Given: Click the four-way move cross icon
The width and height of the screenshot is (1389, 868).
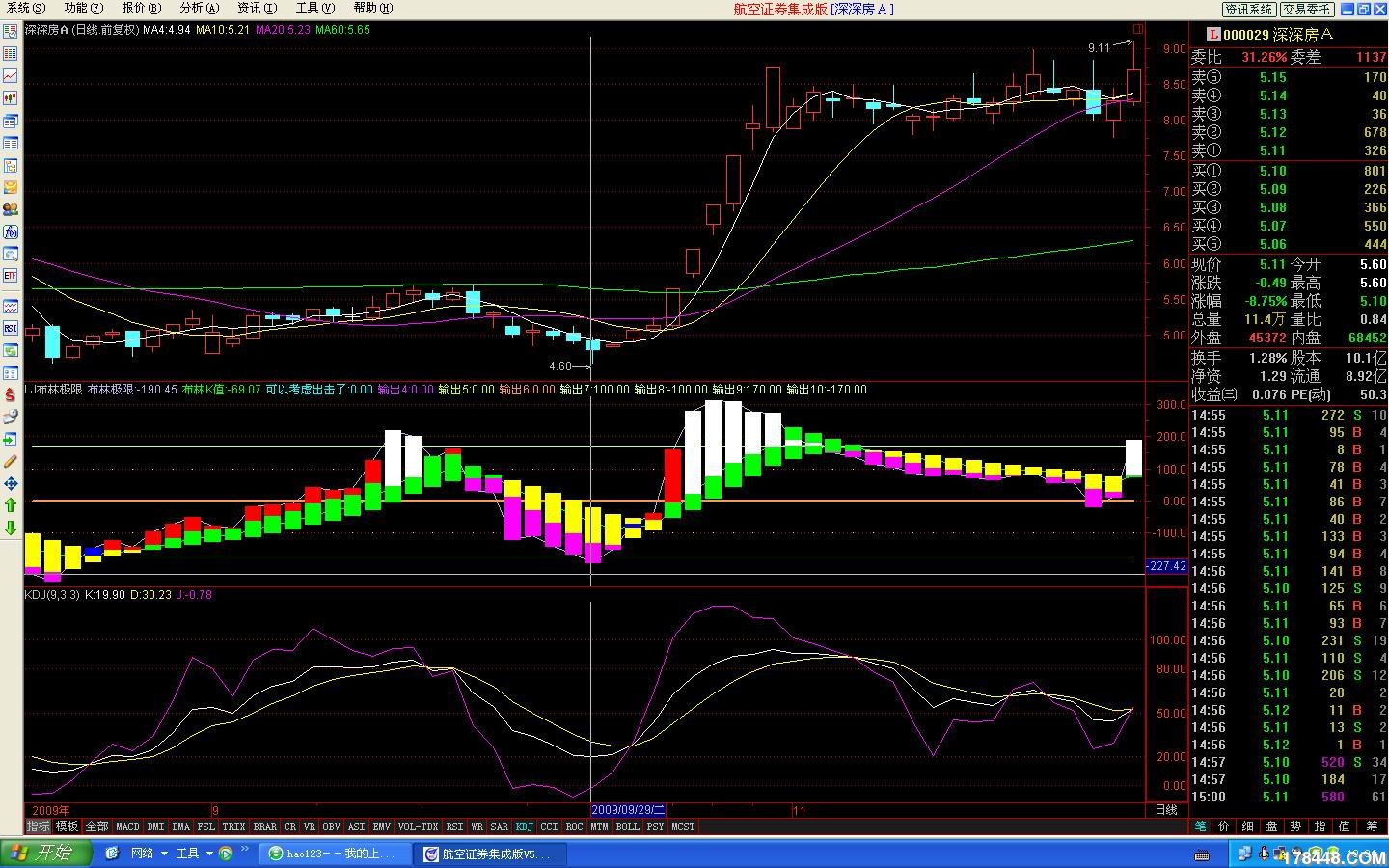Looking at the screenshot, I should coord(11,483).
